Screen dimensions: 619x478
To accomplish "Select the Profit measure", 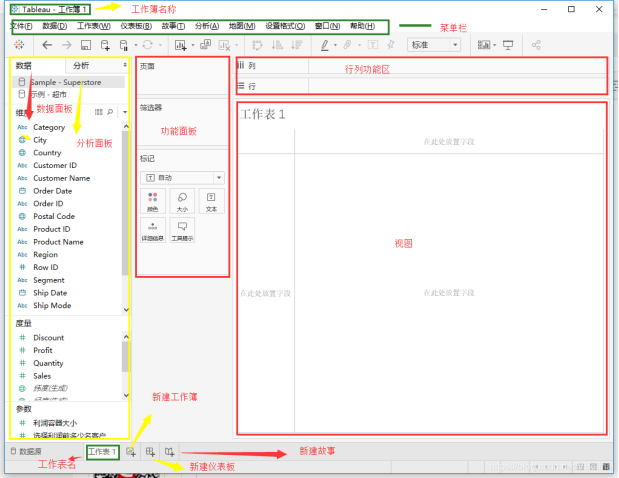I will pyautogui.click(x=43, y=351).
